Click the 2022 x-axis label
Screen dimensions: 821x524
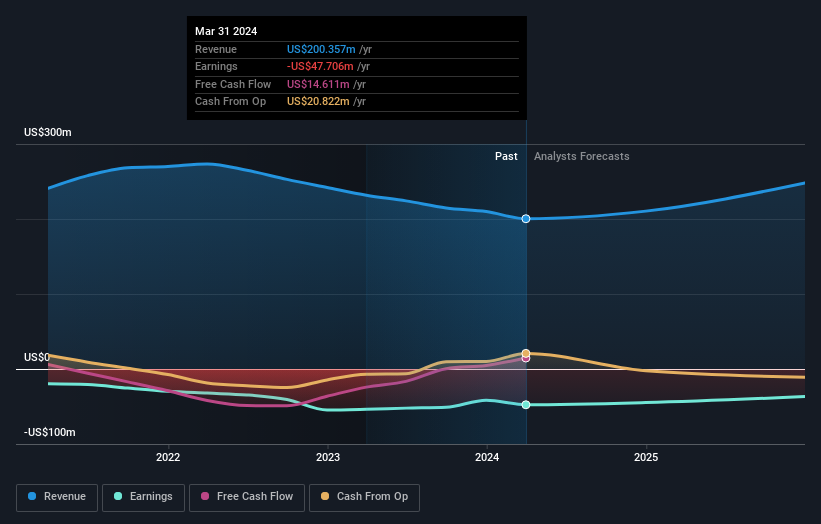coord(168,458)
